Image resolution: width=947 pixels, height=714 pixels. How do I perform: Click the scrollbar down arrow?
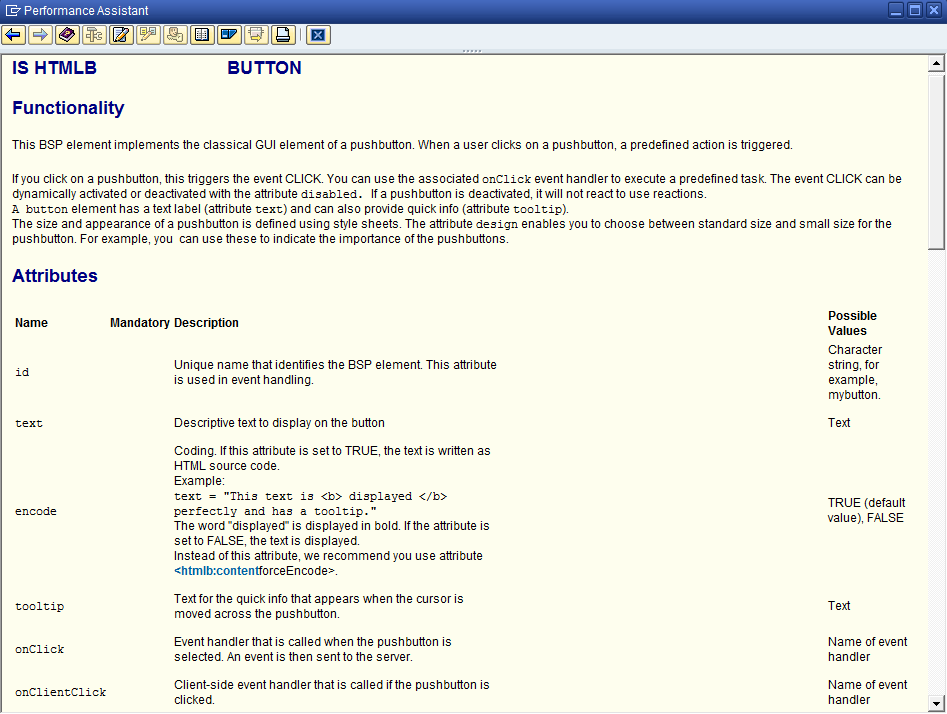(937, 702)
